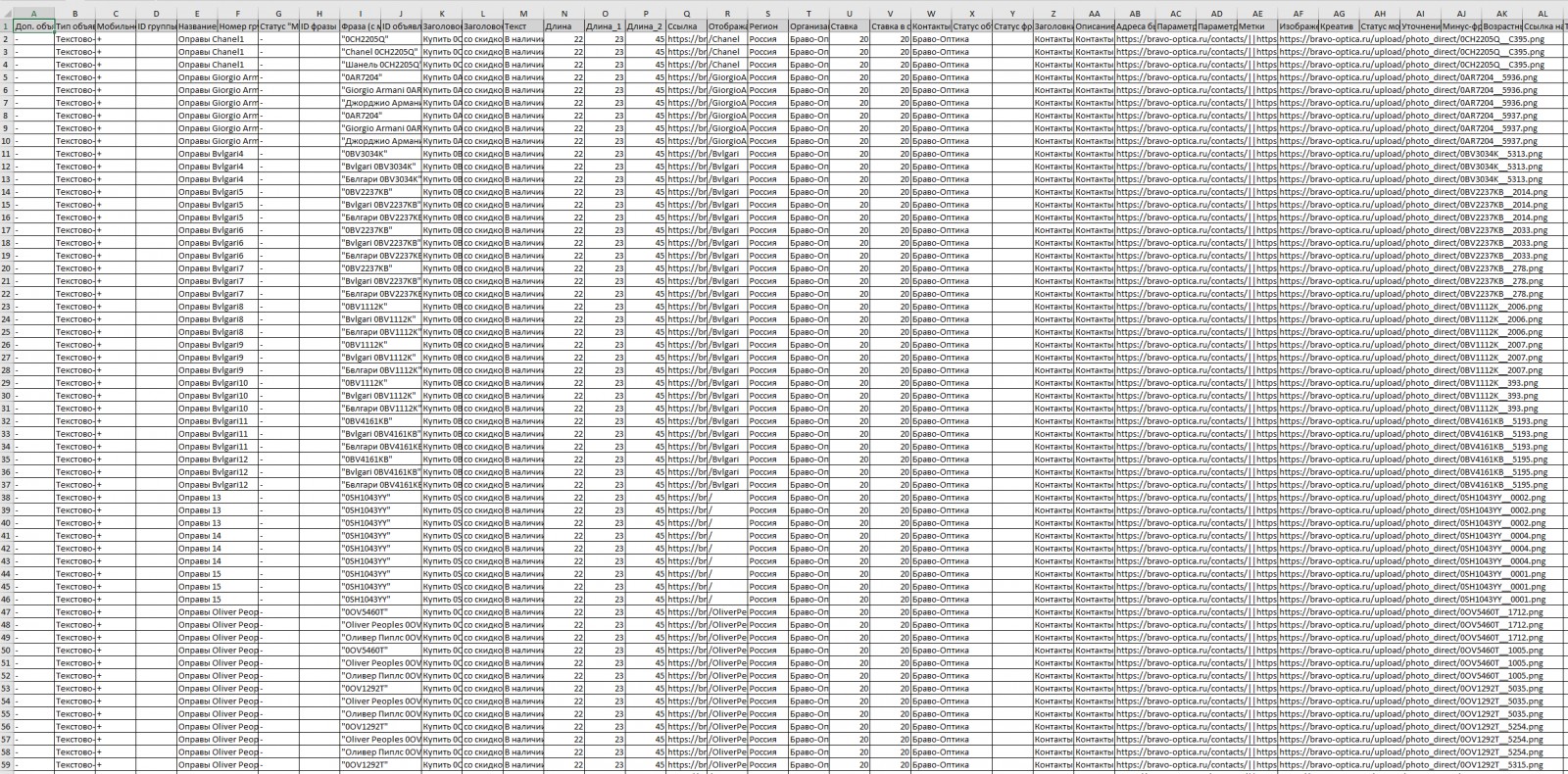Select the 'Адреса бы' header cell
1568x774 pixels.
tap(1135, 26)
